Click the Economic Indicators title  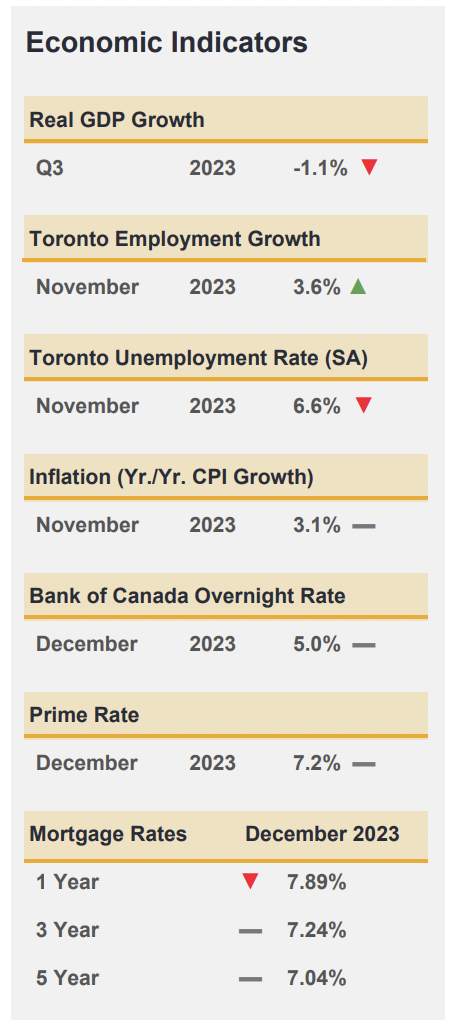[167, 43]
